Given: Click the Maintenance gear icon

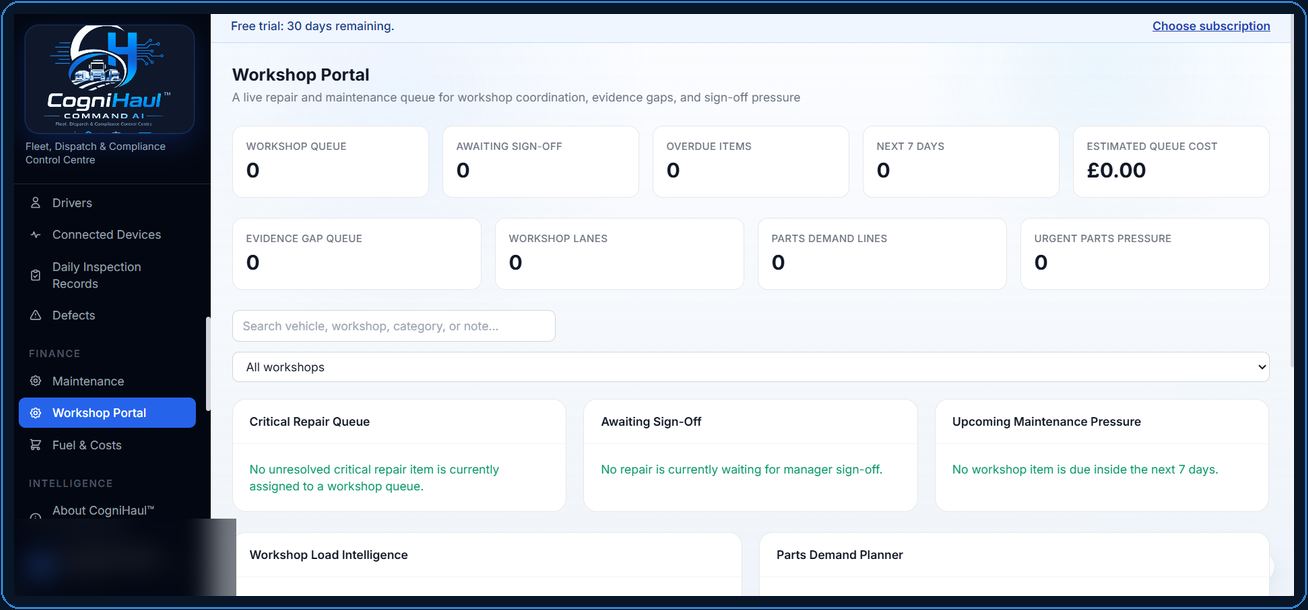Looking at the screenshot, I should (x=36, y=381).
